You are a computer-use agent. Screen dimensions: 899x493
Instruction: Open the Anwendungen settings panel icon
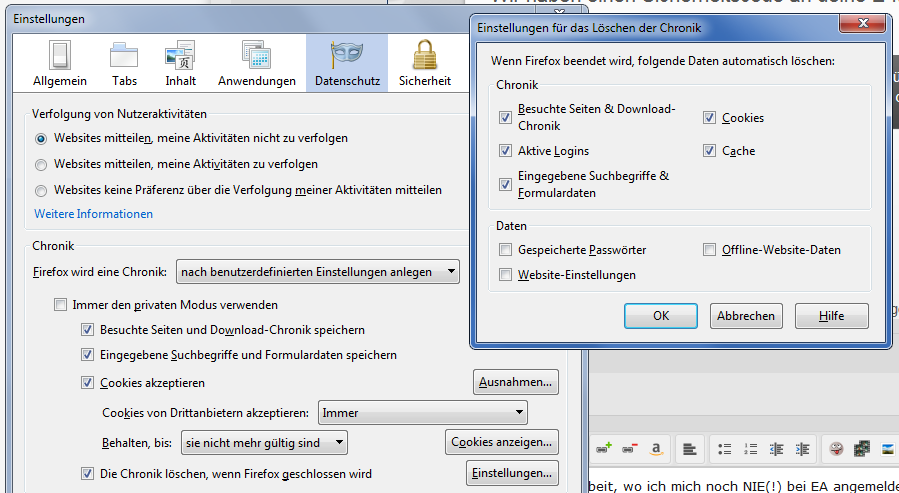click(x=256, y=55)
